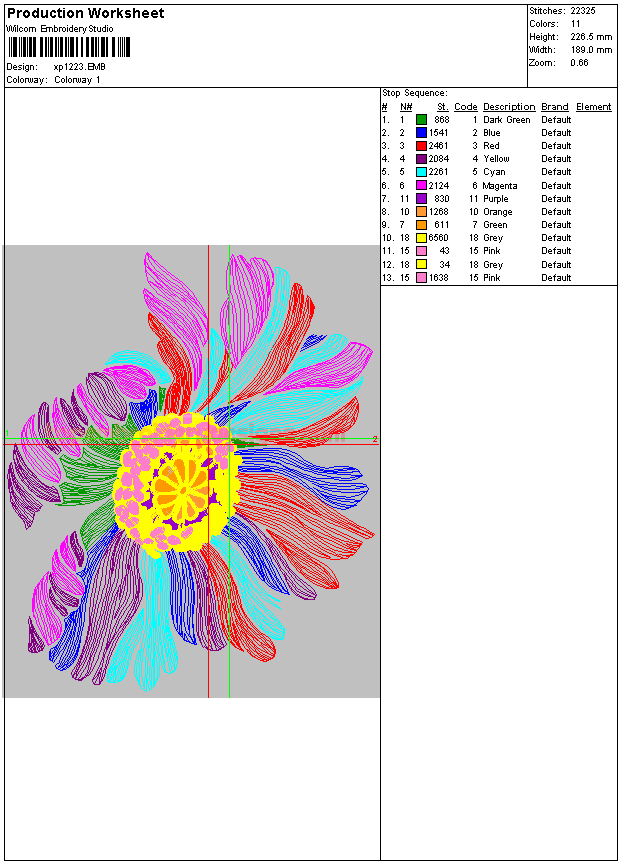
Task: Click the 'Magenta' description text
Action: [500, 186]
